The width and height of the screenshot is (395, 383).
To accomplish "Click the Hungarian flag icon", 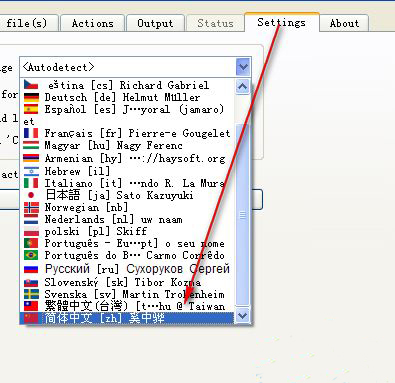I will pos(31,145).
